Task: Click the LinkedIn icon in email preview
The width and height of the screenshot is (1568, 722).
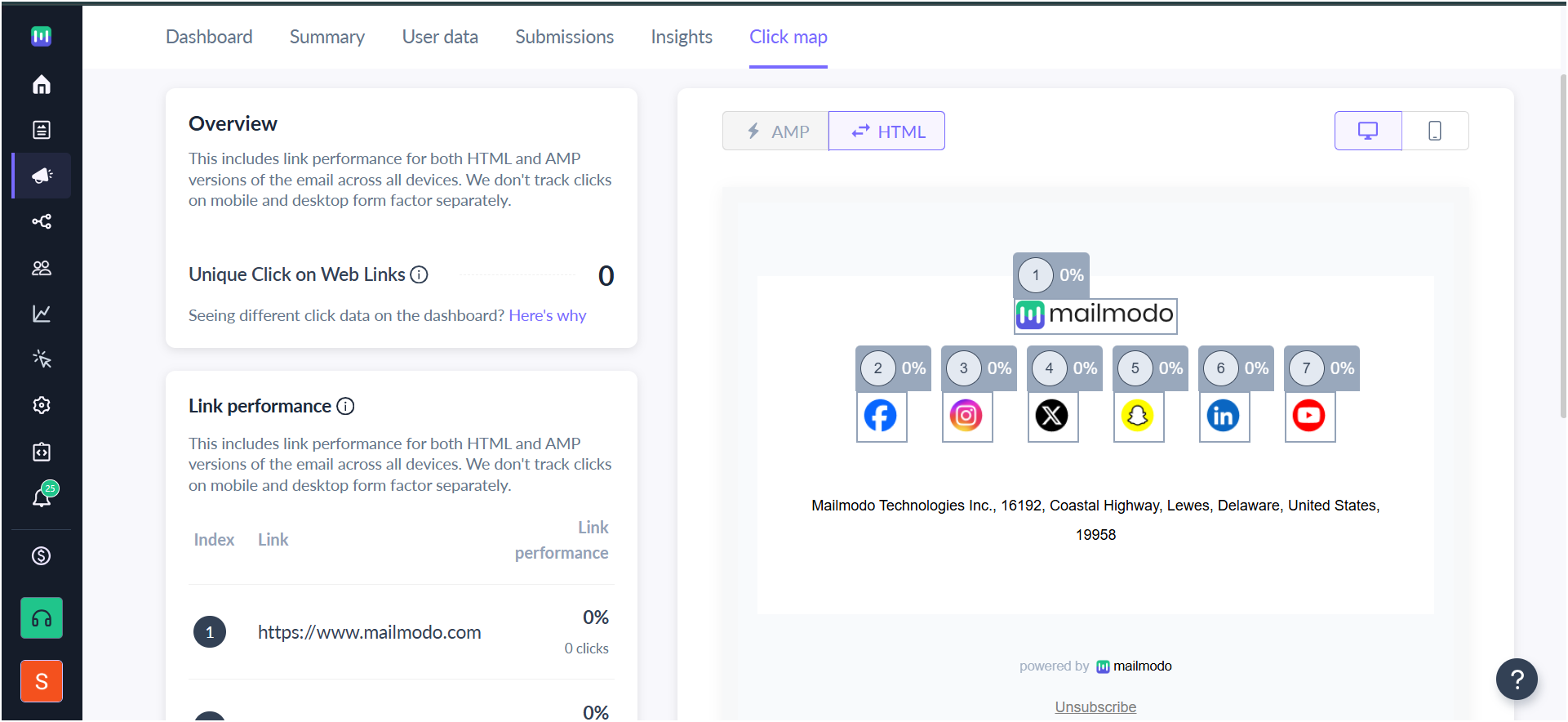Action: pyautogui.click(x=1224, y=416)
